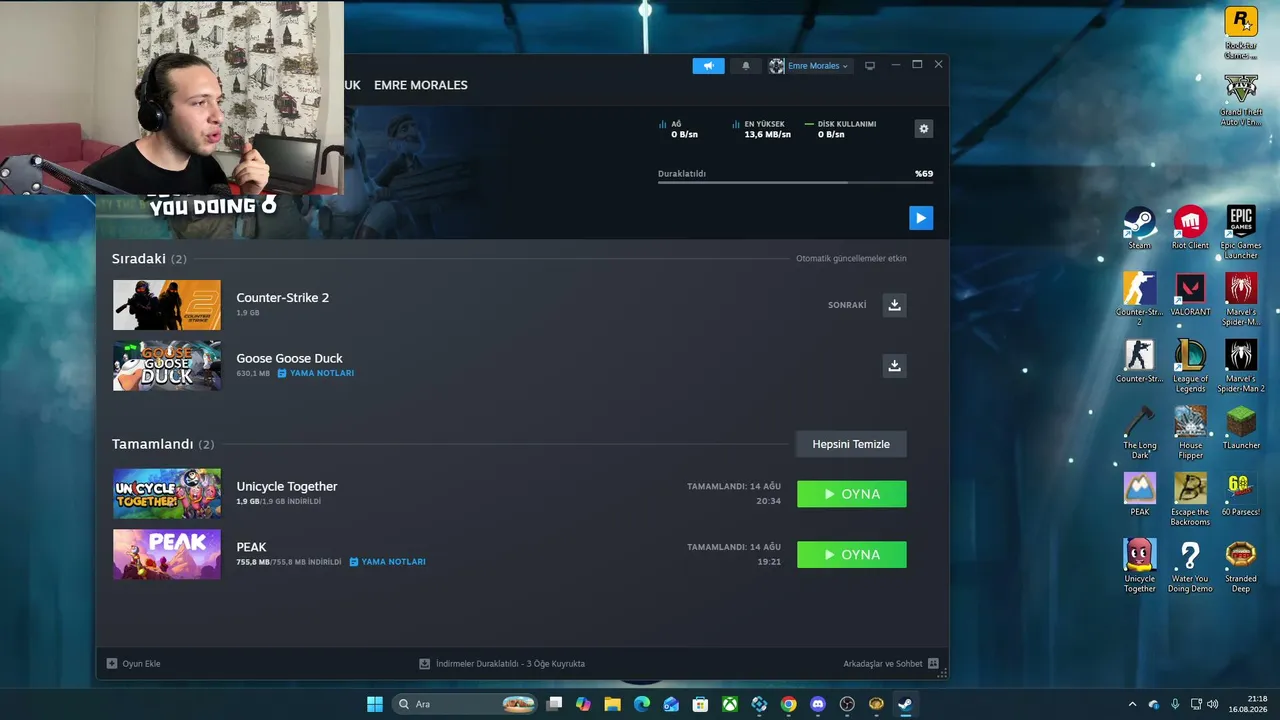This screenshot has width=1280, height=720.
Task: Open the paused downloads status link
Action: (x=502, y=664)
